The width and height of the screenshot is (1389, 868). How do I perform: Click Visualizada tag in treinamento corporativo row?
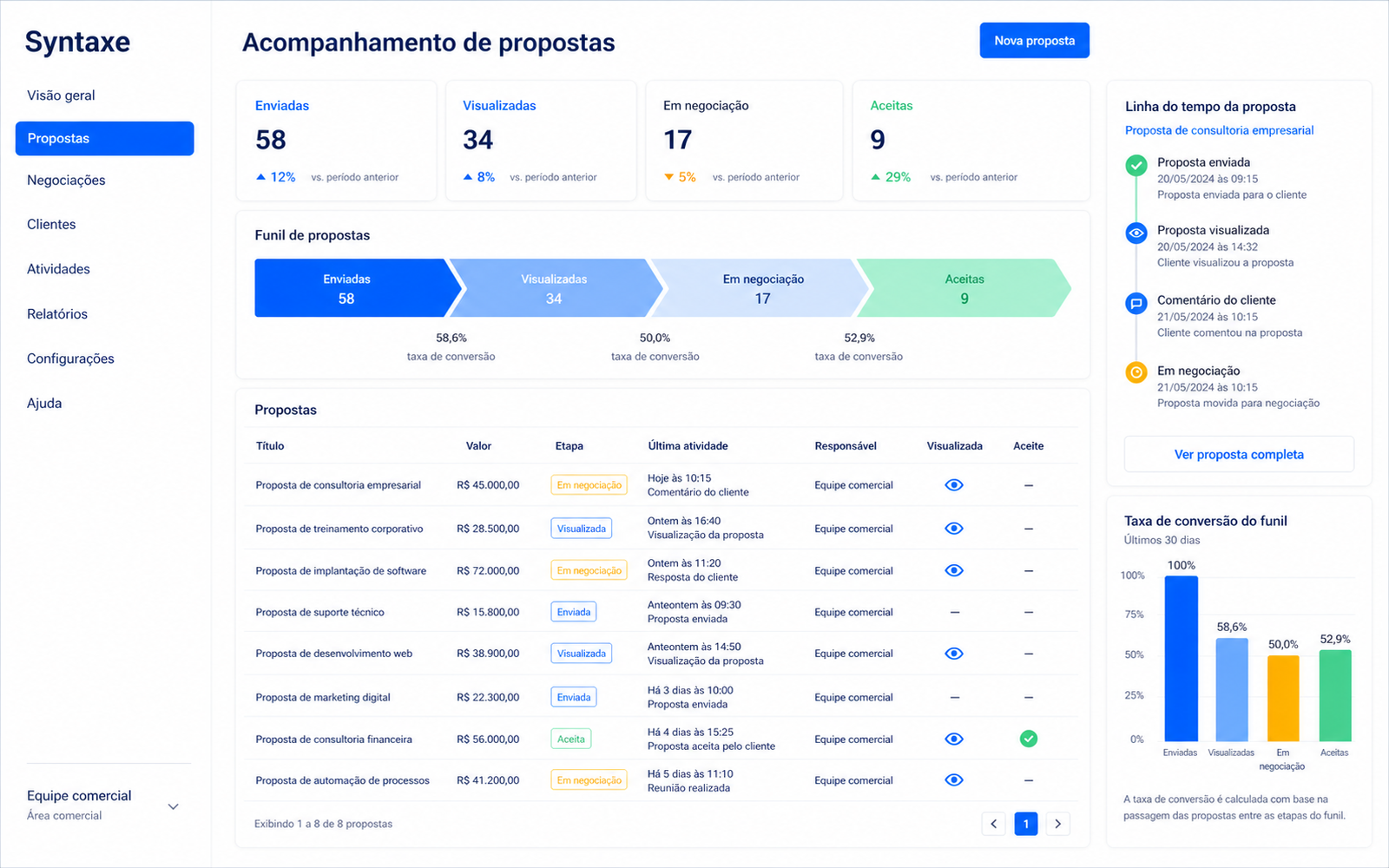[582, 529]
